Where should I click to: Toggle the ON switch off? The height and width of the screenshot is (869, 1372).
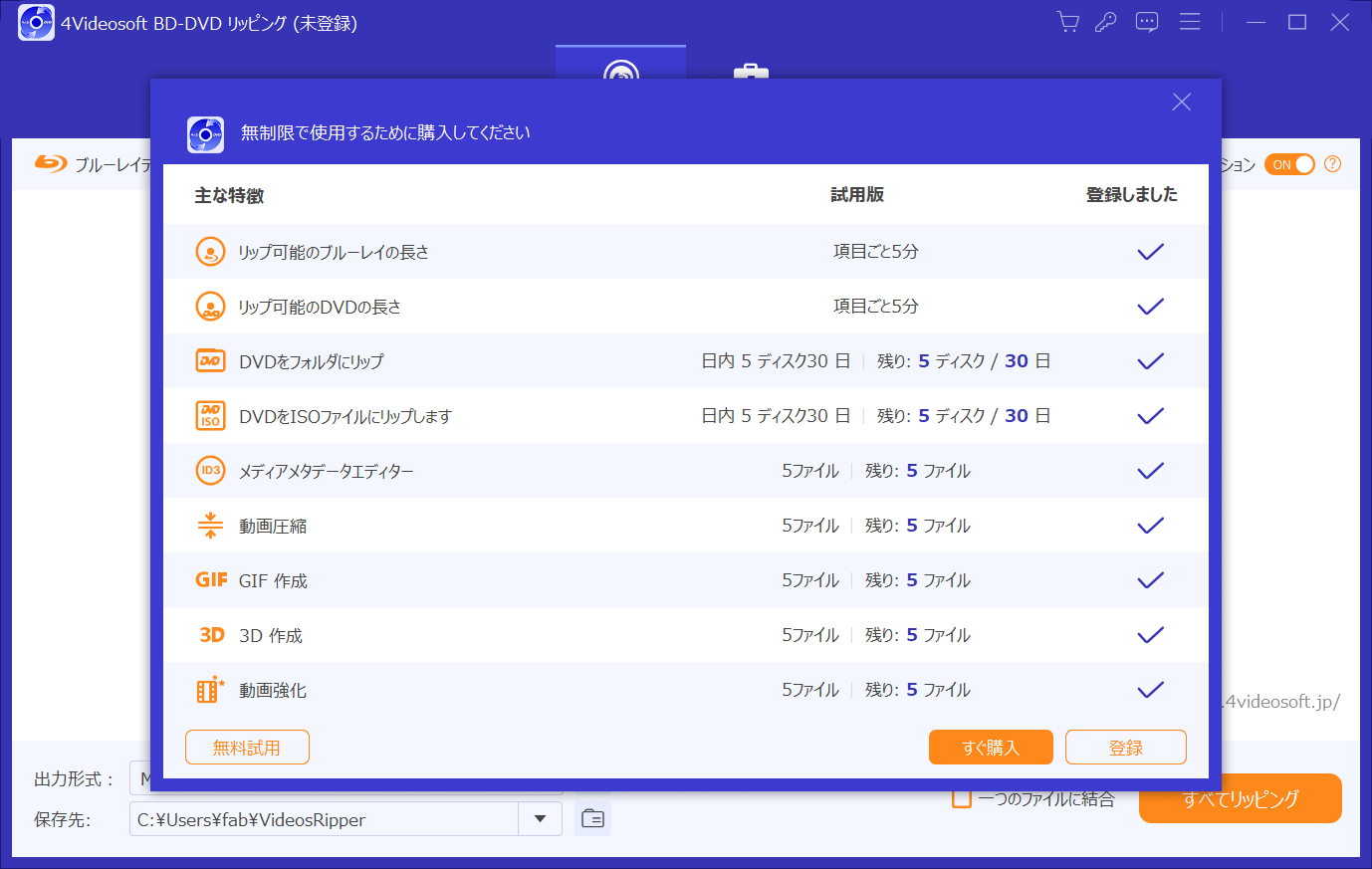[x=1290, y=164]
